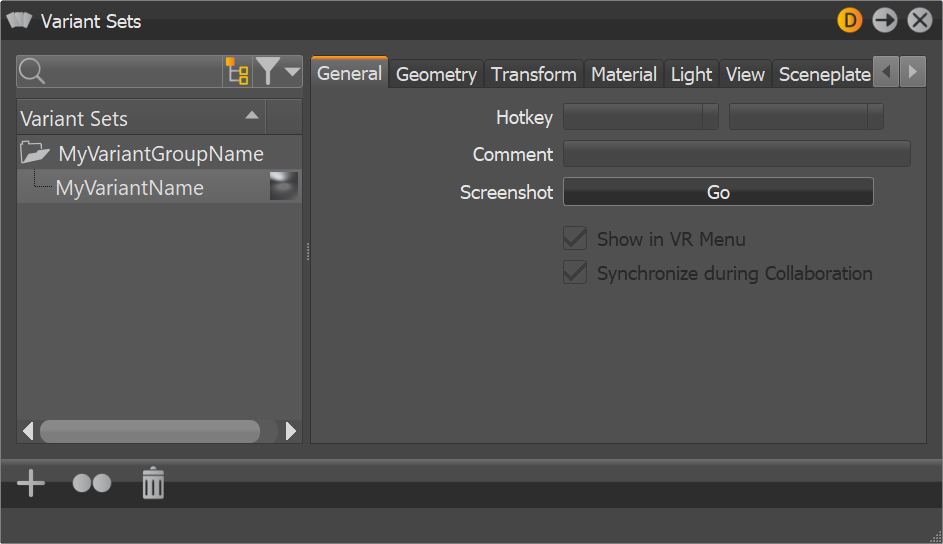Click the duplicate variant set circles icon

click(92, 483)
